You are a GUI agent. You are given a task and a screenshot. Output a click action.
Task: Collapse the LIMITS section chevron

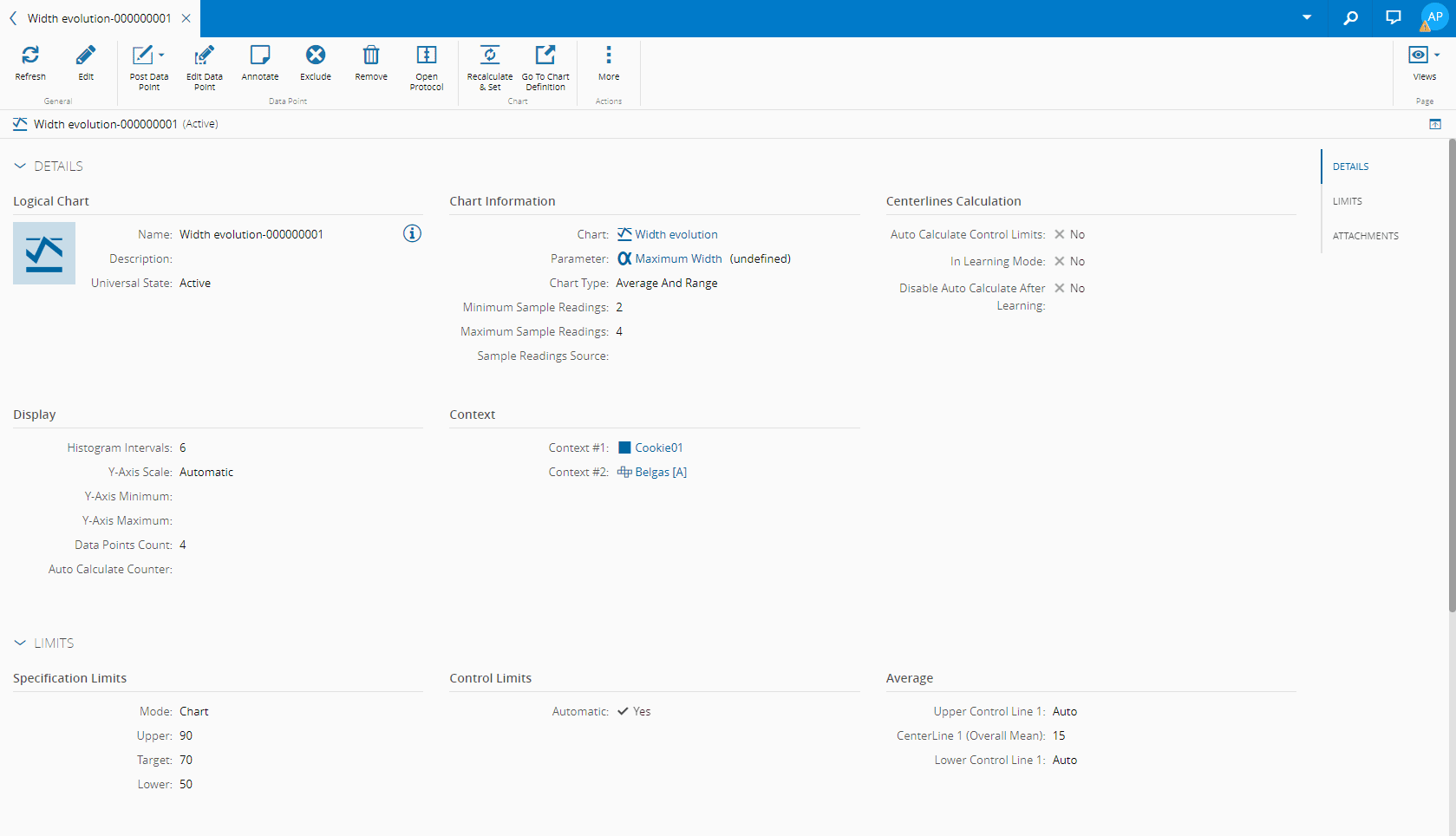coord(20,643)
